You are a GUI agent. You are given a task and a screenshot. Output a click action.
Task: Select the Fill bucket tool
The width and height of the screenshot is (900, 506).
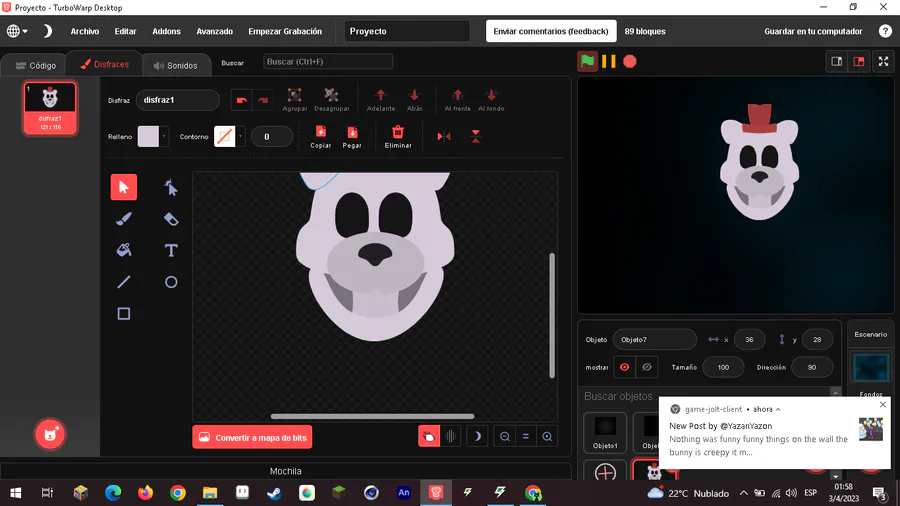[x=123, y=250]
